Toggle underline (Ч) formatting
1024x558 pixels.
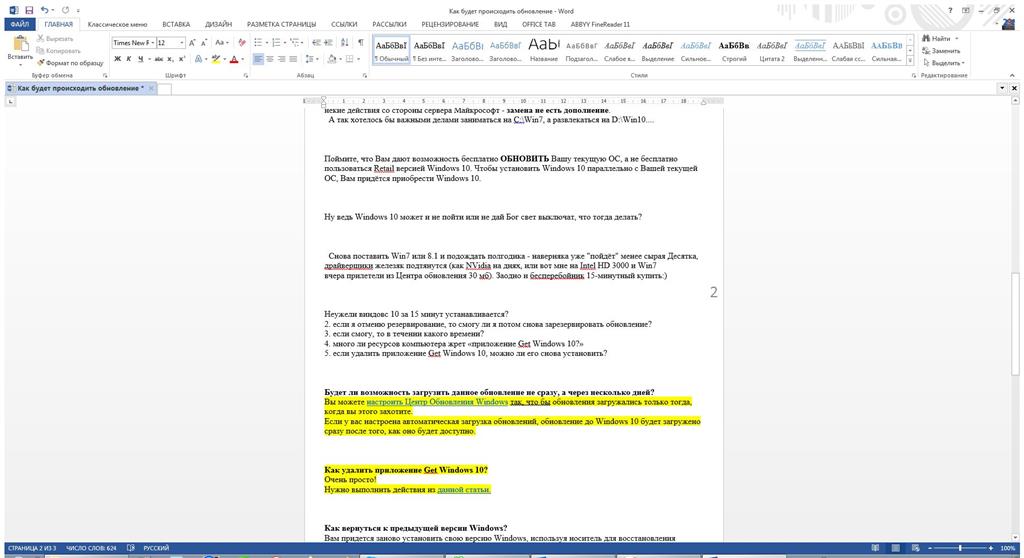140,59
